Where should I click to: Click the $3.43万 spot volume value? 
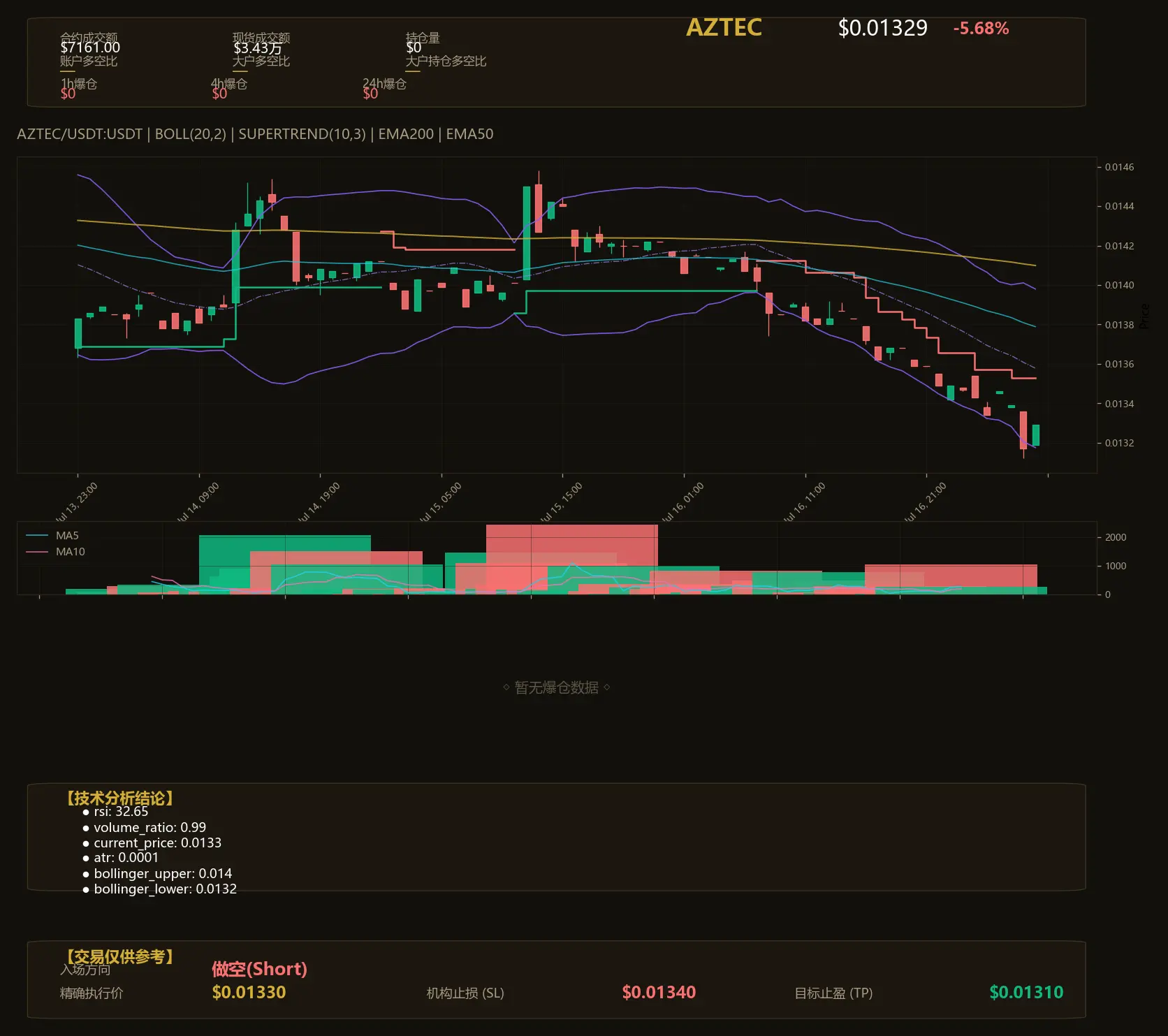click(x=258, y=48)
